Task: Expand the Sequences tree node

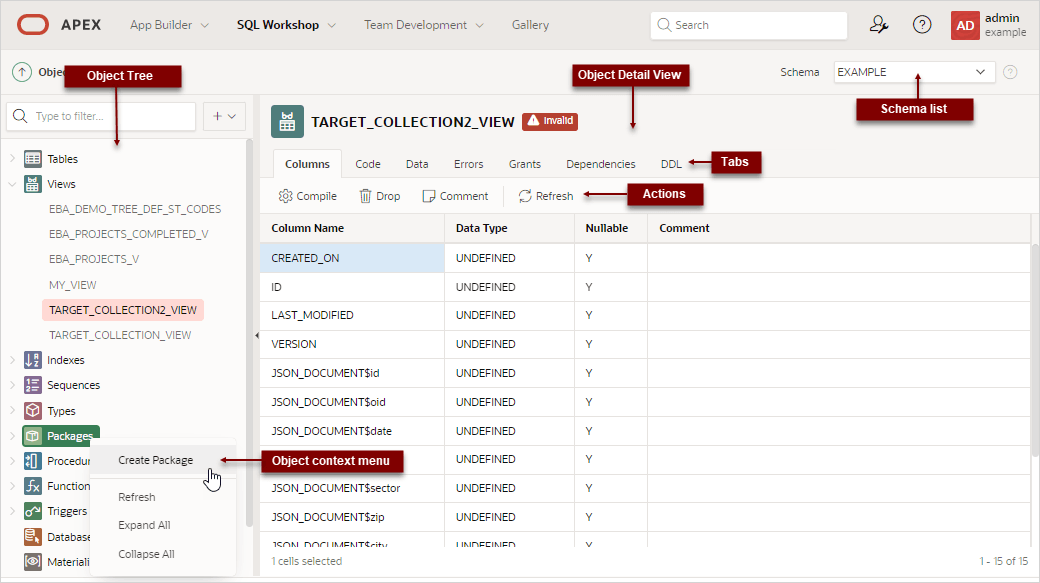Action: click(12, 385)
